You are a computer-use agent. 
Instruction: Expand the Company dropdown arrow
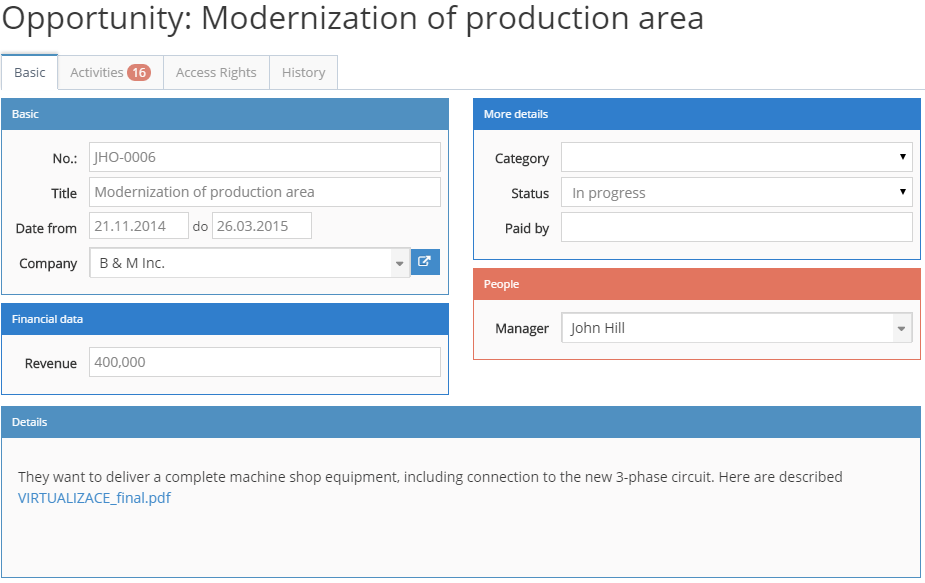[x=399, y=263]
